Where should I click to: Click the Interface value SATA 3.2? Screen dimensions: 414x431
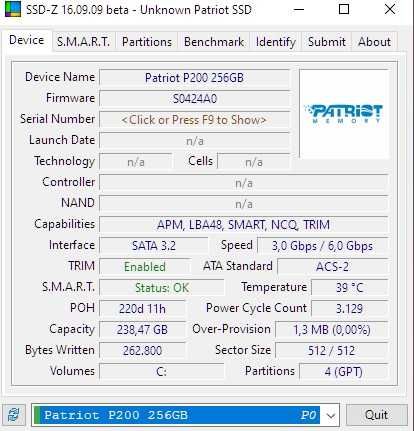tap(154, 246)
